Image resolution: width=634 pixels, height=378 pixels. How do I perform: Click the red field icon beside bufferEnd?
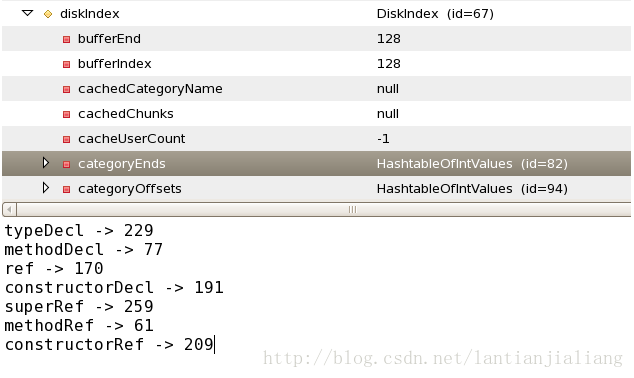66,39
